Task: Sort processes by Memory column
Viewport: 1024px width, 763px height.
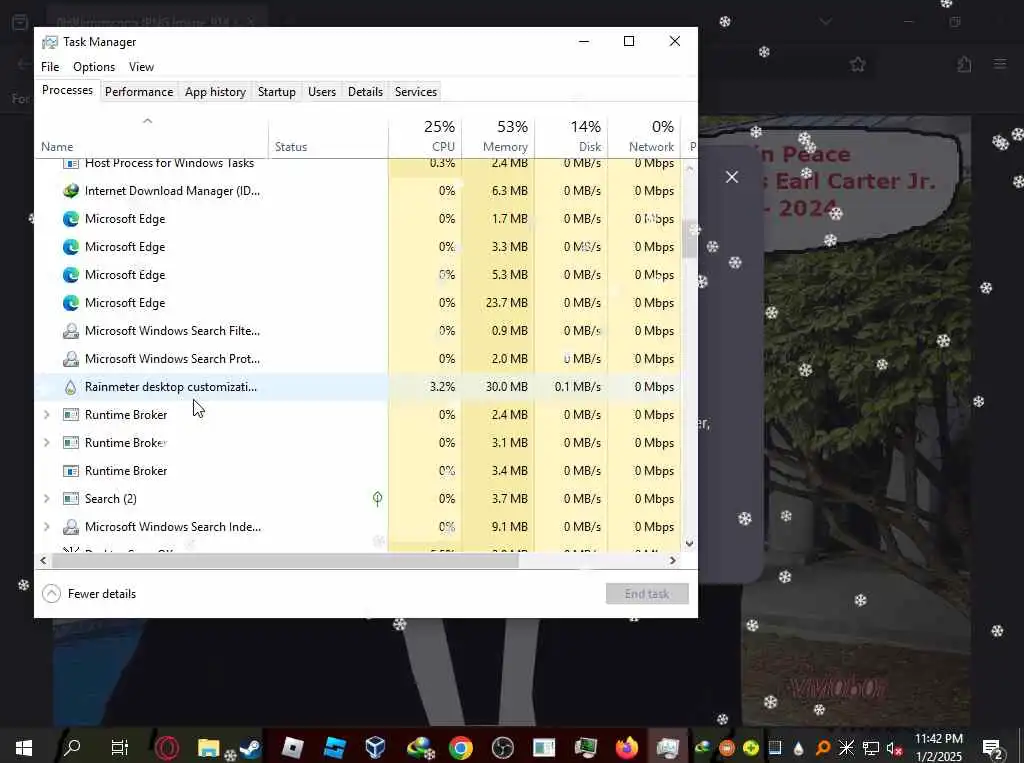Action: point(498,136)
